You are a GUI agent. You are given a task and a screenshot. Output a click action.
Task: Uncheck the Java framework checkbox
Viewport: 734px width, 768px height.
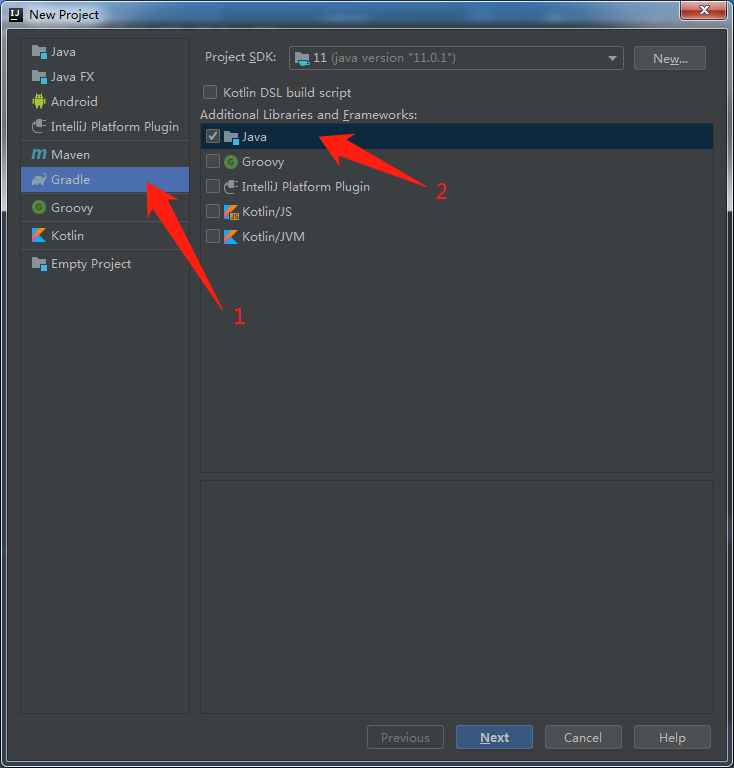point(213,136)
